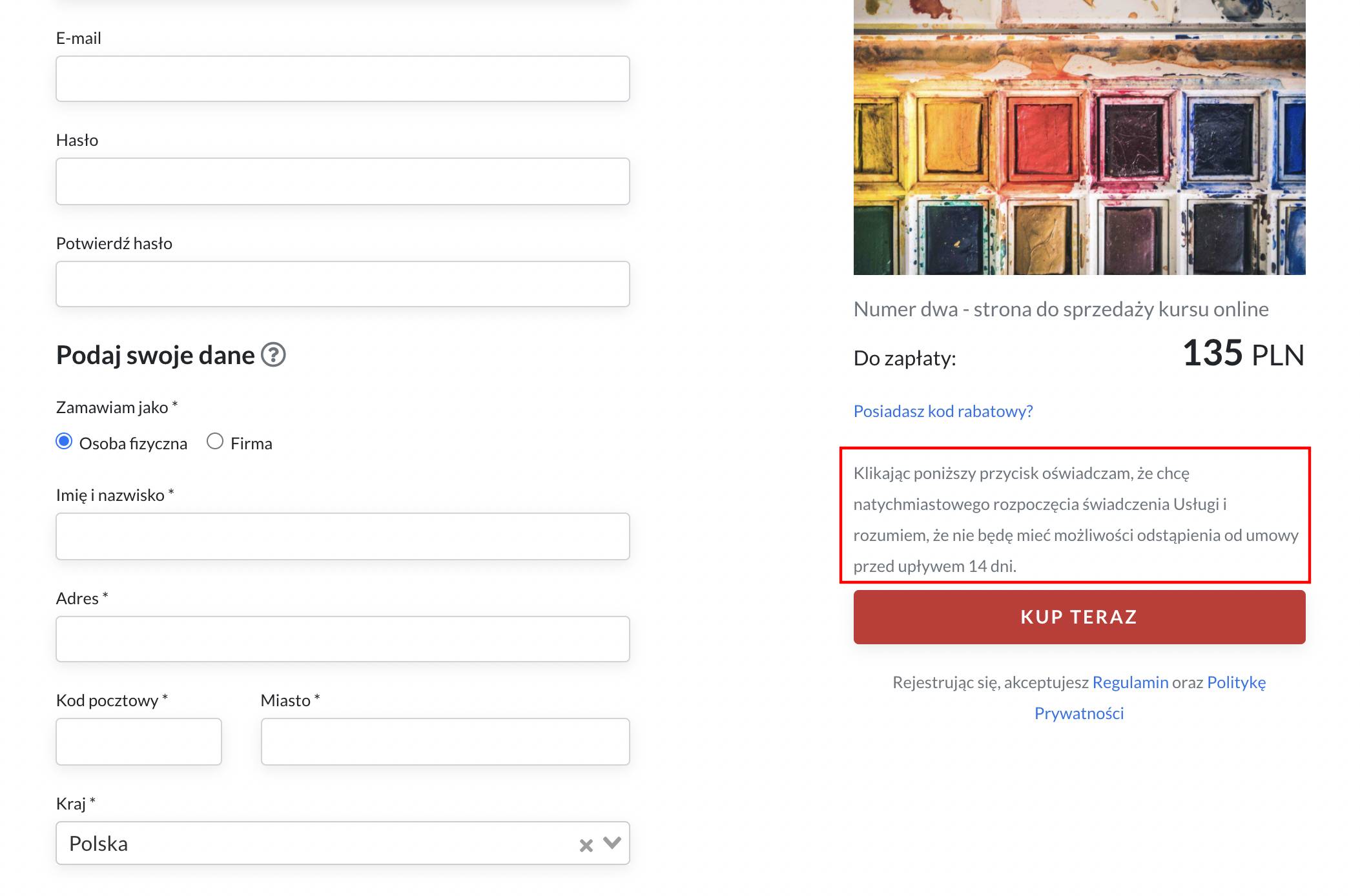Click the help icon next to Podaj swoje dane

point(273,354)
